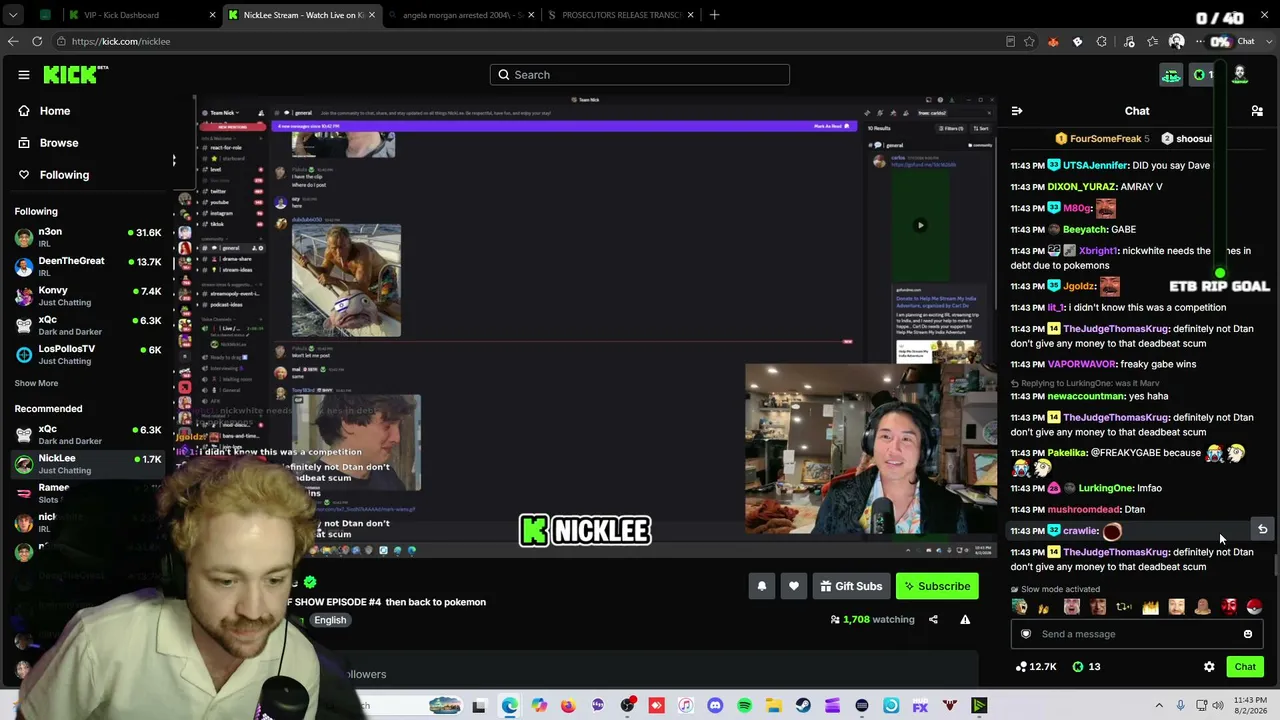Go to Home in sidebar
The width and height of the screenshot is (1280, 720).
tap(54, 111)
